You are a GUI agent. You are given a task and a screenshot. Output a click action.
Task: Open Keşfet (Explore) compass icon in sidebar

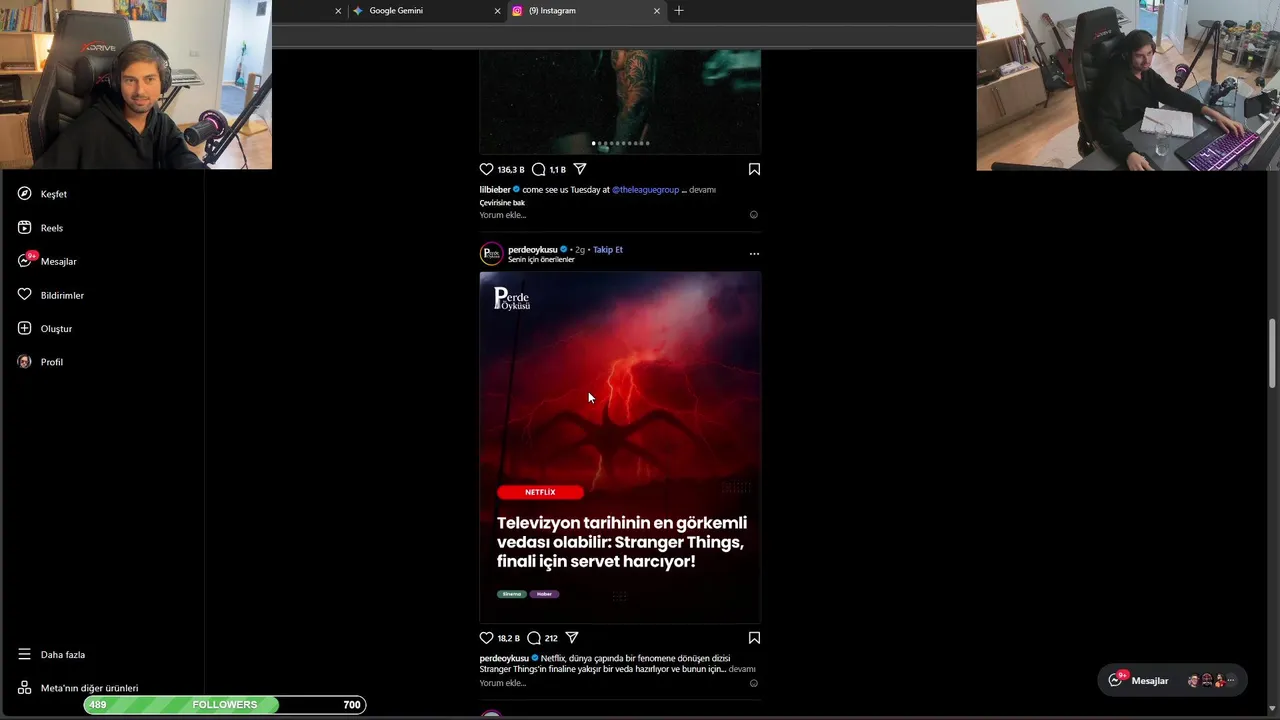tap(24, 194)
